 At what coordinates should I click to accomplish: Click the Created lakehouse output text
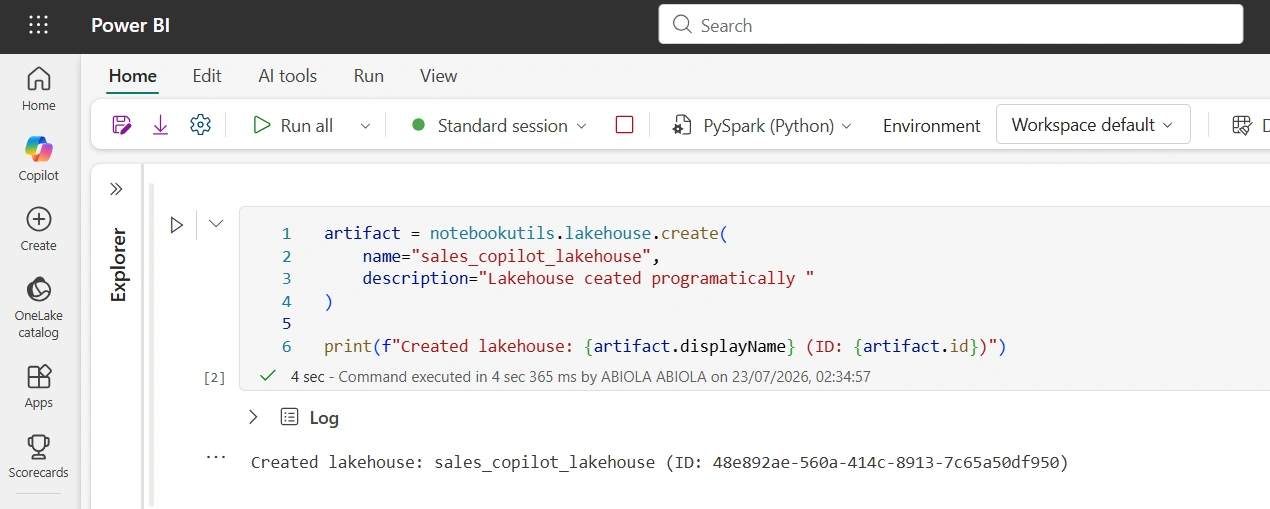pos(659,462)
